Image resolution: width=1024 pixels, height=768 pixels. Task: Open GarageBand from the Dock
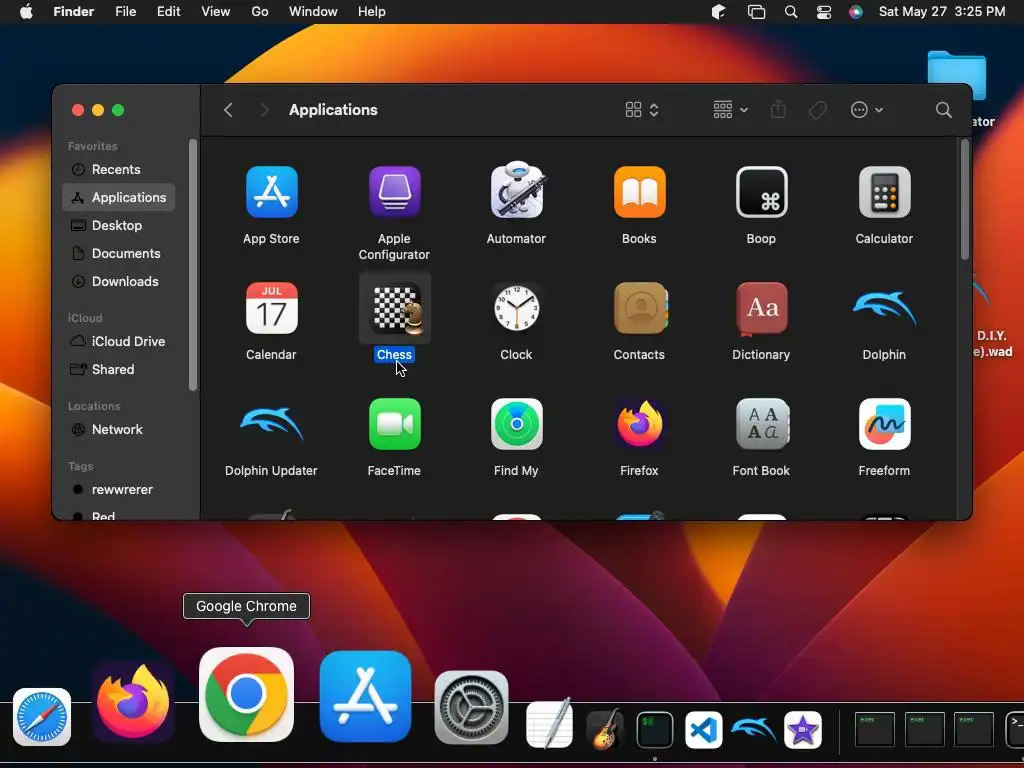pyautogui.click(x=604, y=729)
